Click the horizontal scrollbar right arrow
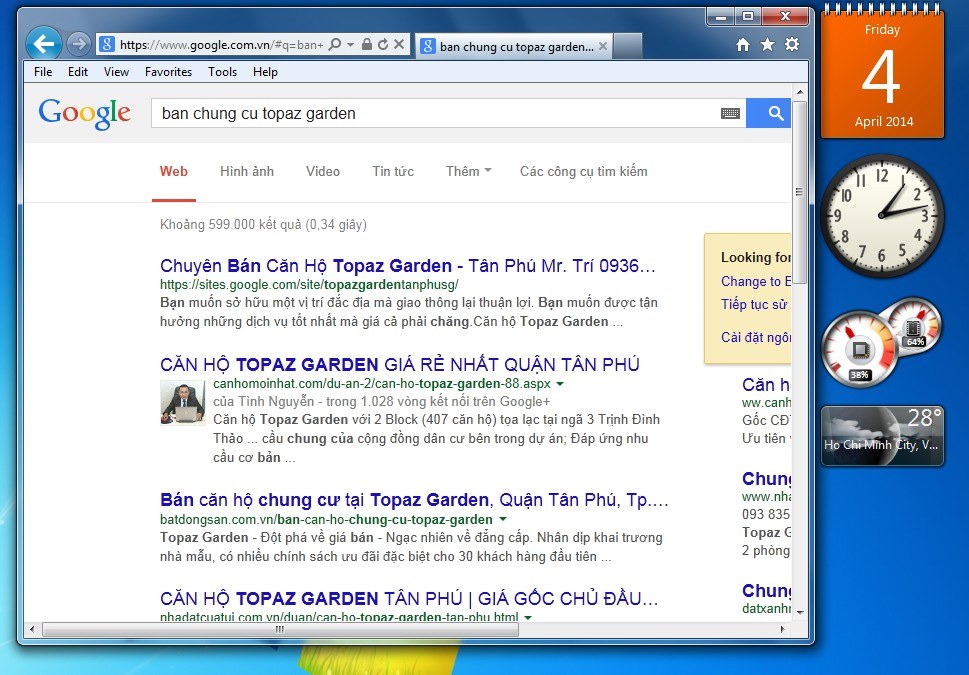969x675 pixels. click(783, 629)
